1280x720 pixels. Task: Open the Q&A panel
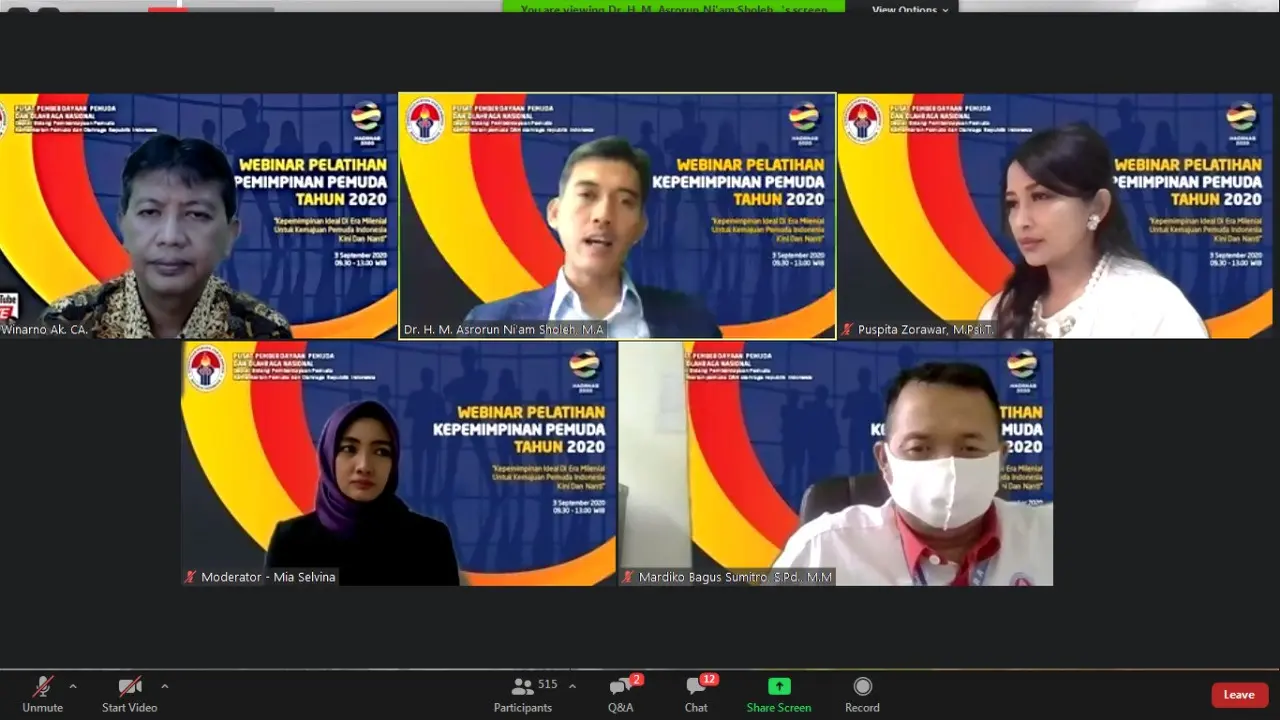(621, 694)
